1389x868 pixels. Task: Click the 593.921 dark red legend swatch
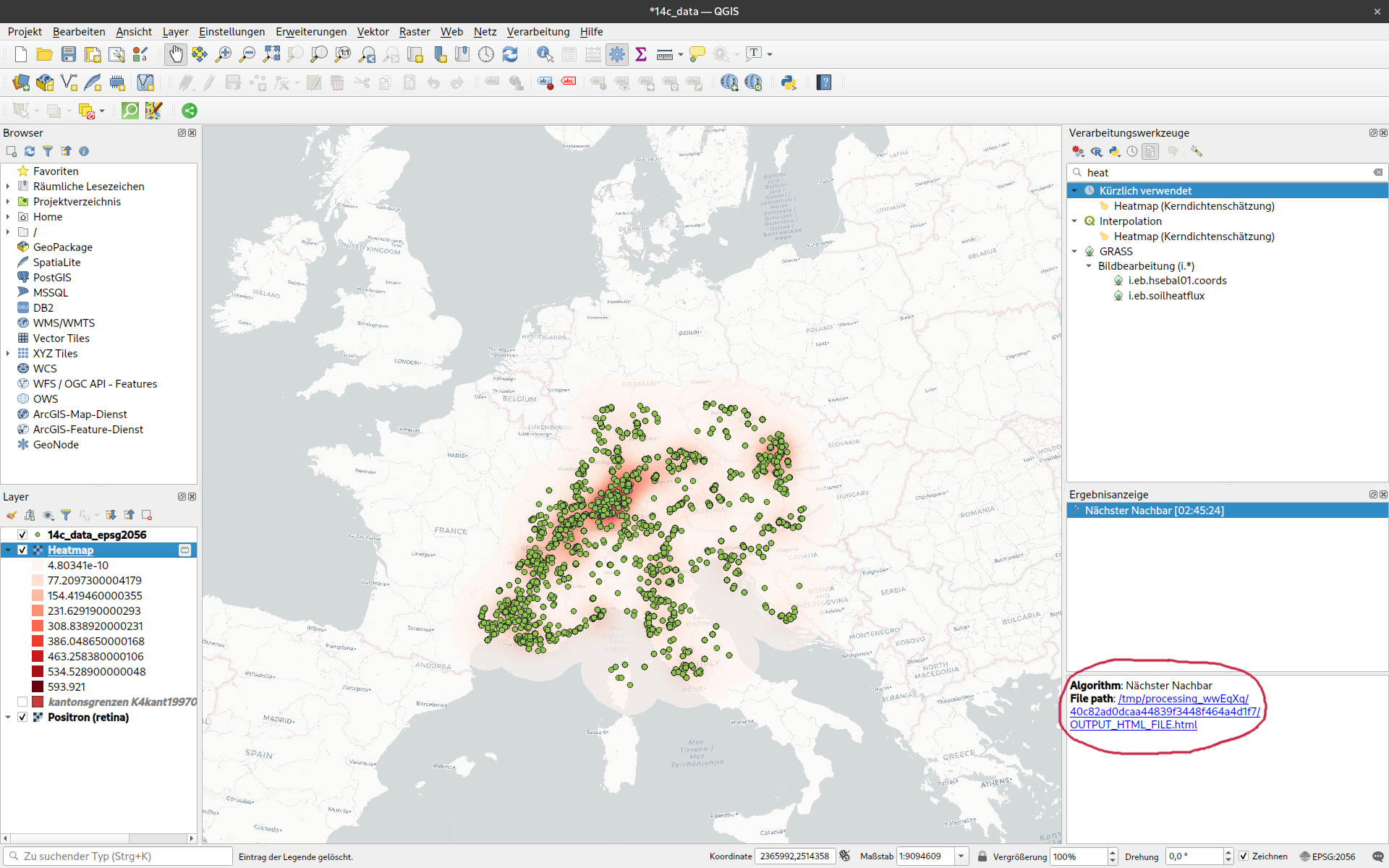click(38, 687)
